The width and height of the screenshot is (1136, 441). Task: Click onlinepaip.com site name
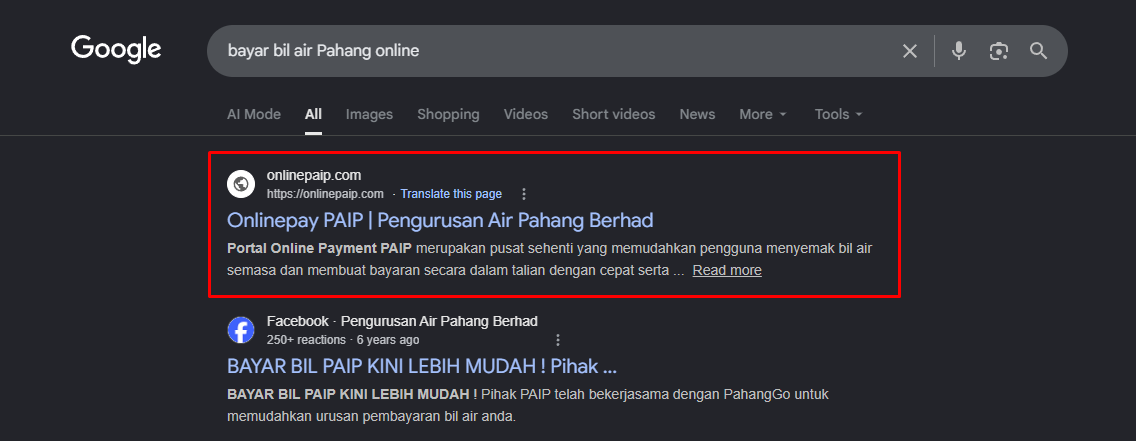[314, 175]
